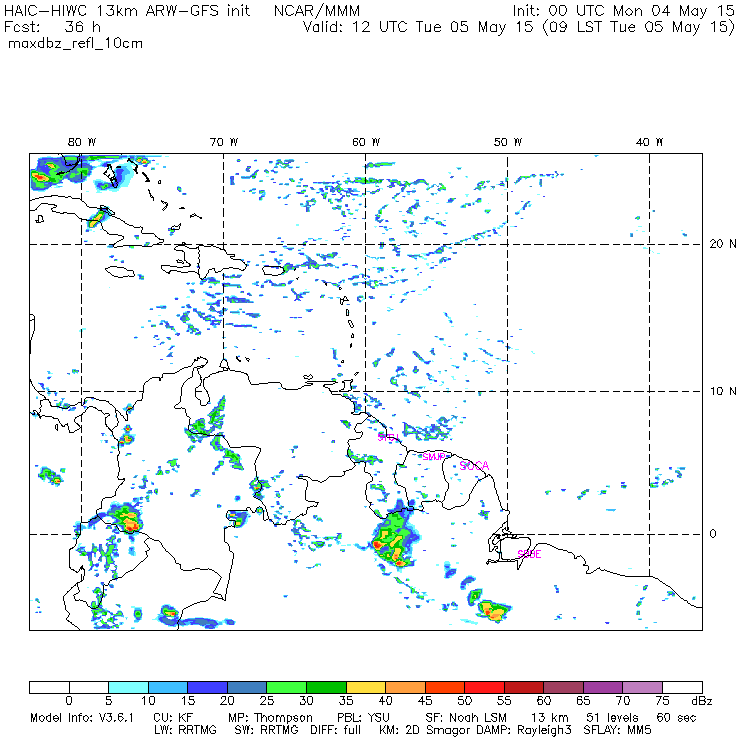Viewport: 740px width, 740px height.
Task: Click the SOCA station label
Action: coord(474,466)
